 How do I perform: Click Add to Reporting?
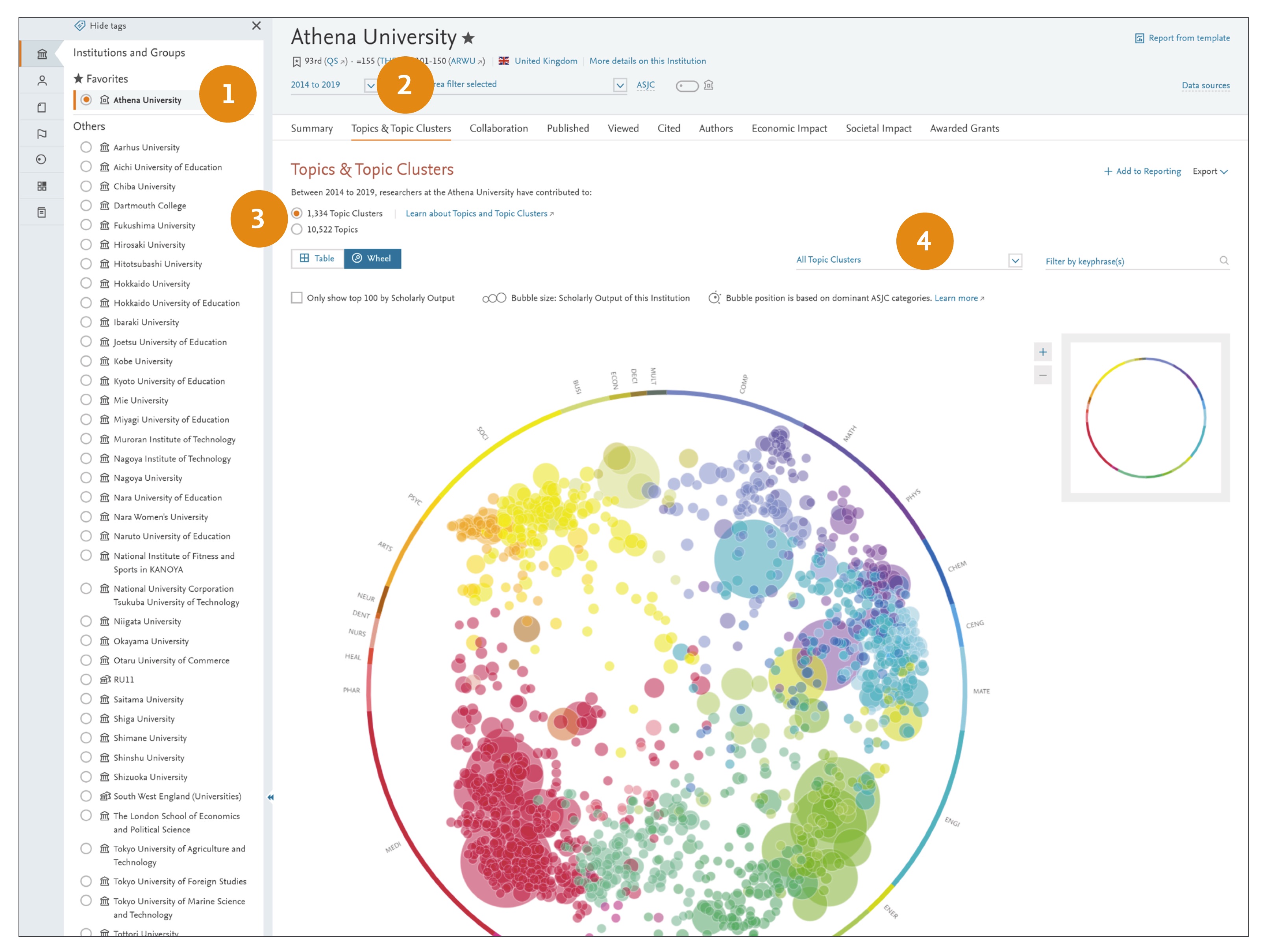[x=1142, y=171]
